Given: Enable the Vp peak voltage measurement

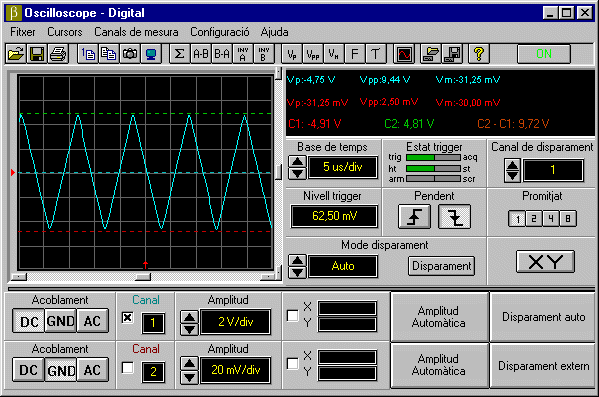Looking at the screenshot, I should pos(292,54).
